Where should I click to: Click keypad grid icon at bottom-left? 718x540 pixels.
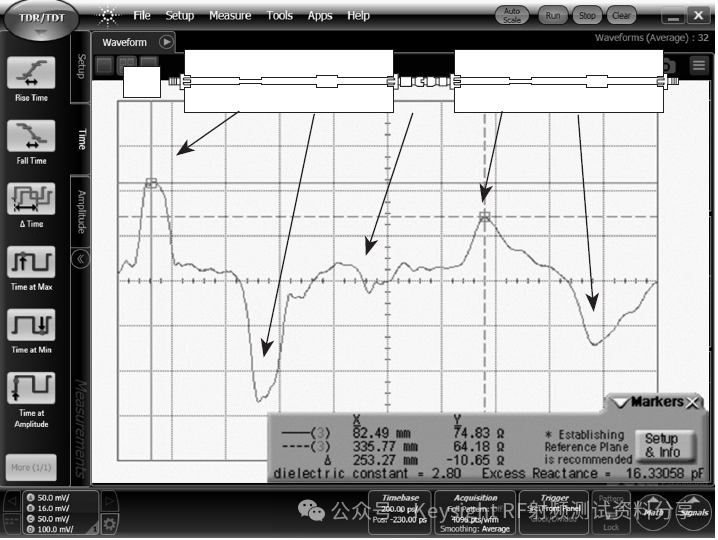coord(12,522)
